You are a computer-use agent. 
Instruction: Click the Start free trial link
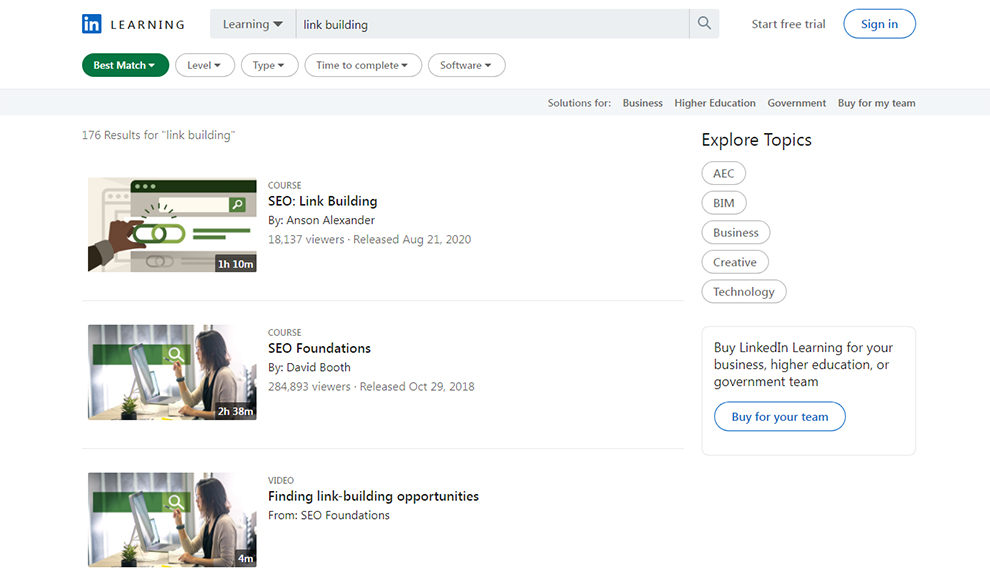click(x=788, y=24)
